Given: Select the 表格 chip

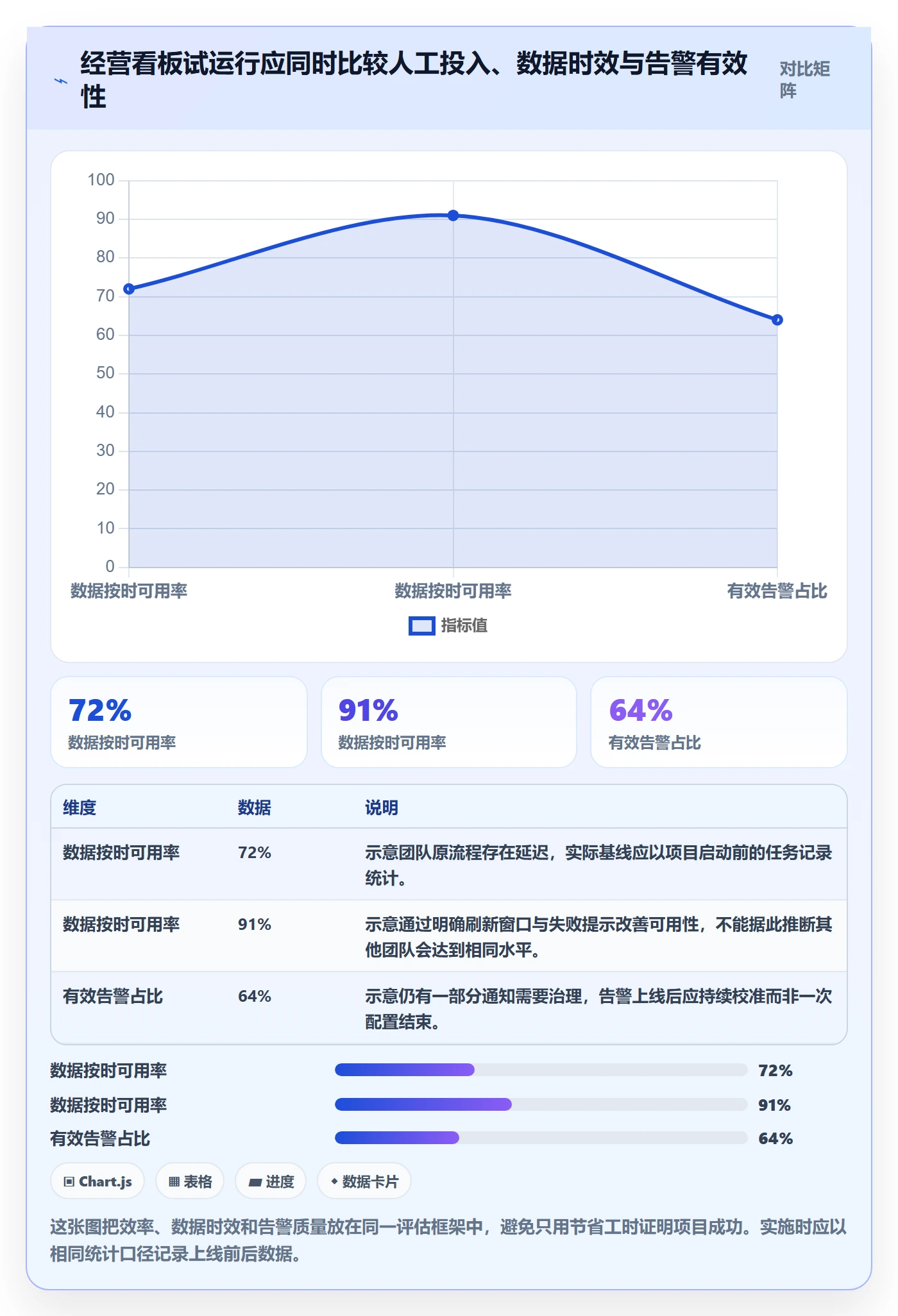Looking at the screenshot, I should coord(190,1181).
